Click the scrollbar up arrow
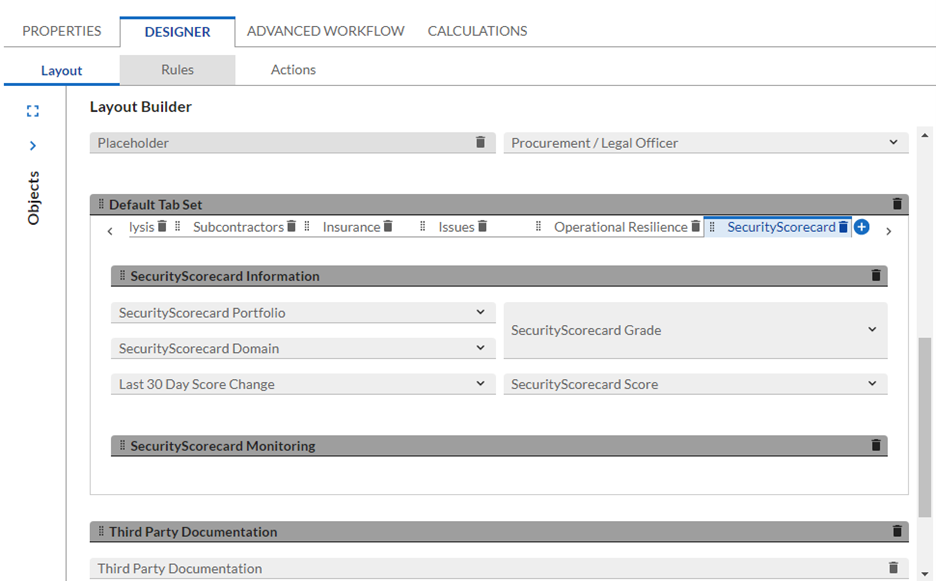This screenshot has height=581, width=936. point(925,136)
